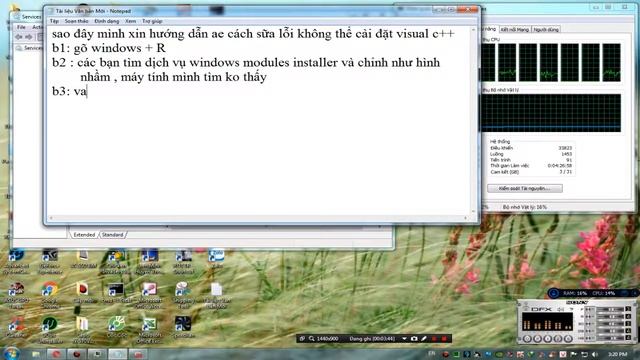640x360 pixels.
Task: Click the back arrow in Services toolbar
Action: point(19,37)
